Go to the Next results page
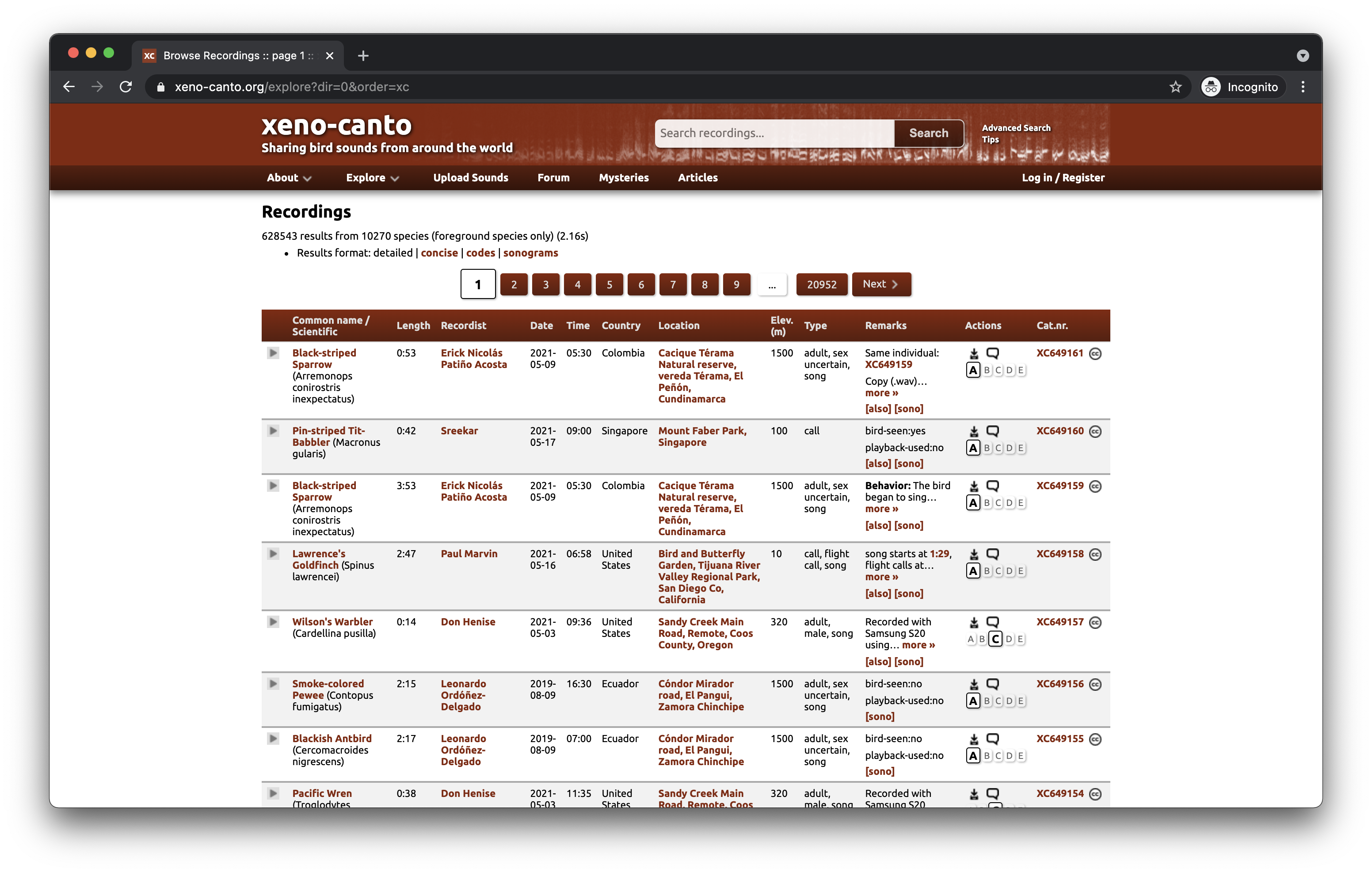The image size is (1372, 873). tap(881, 284)
